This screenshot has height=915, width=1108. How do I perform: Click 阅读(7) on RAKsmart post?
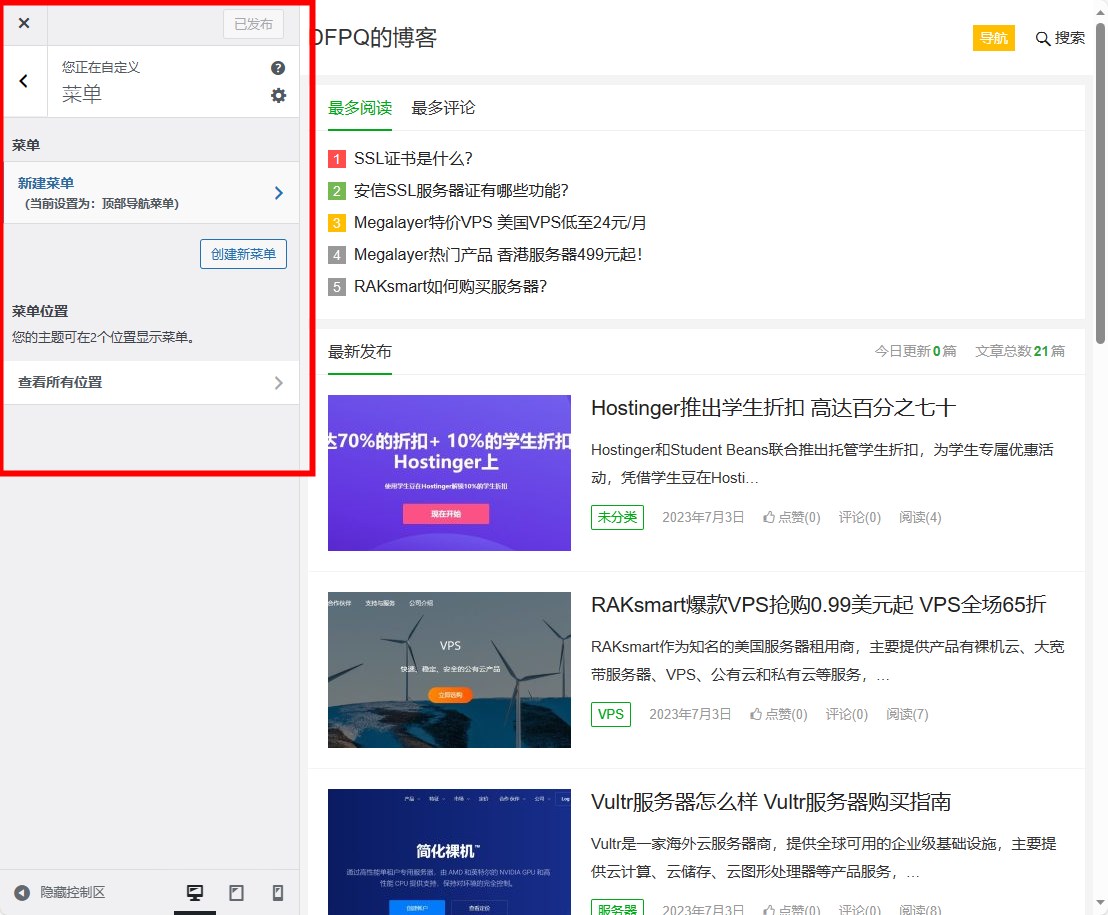tap(907, 714)
